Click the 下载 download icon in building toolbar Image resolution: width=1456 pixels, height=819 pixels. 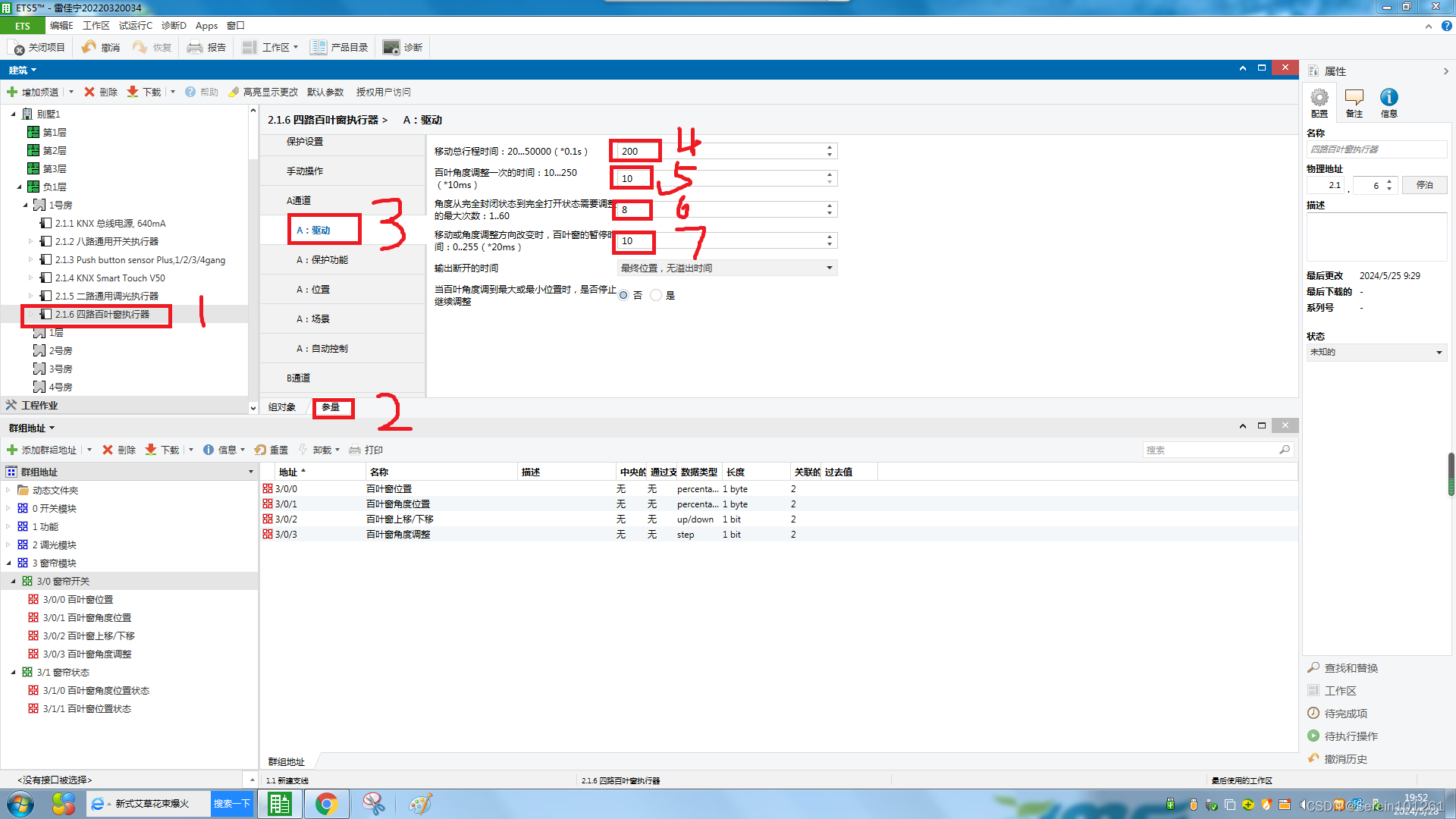(x=133, y=92)
